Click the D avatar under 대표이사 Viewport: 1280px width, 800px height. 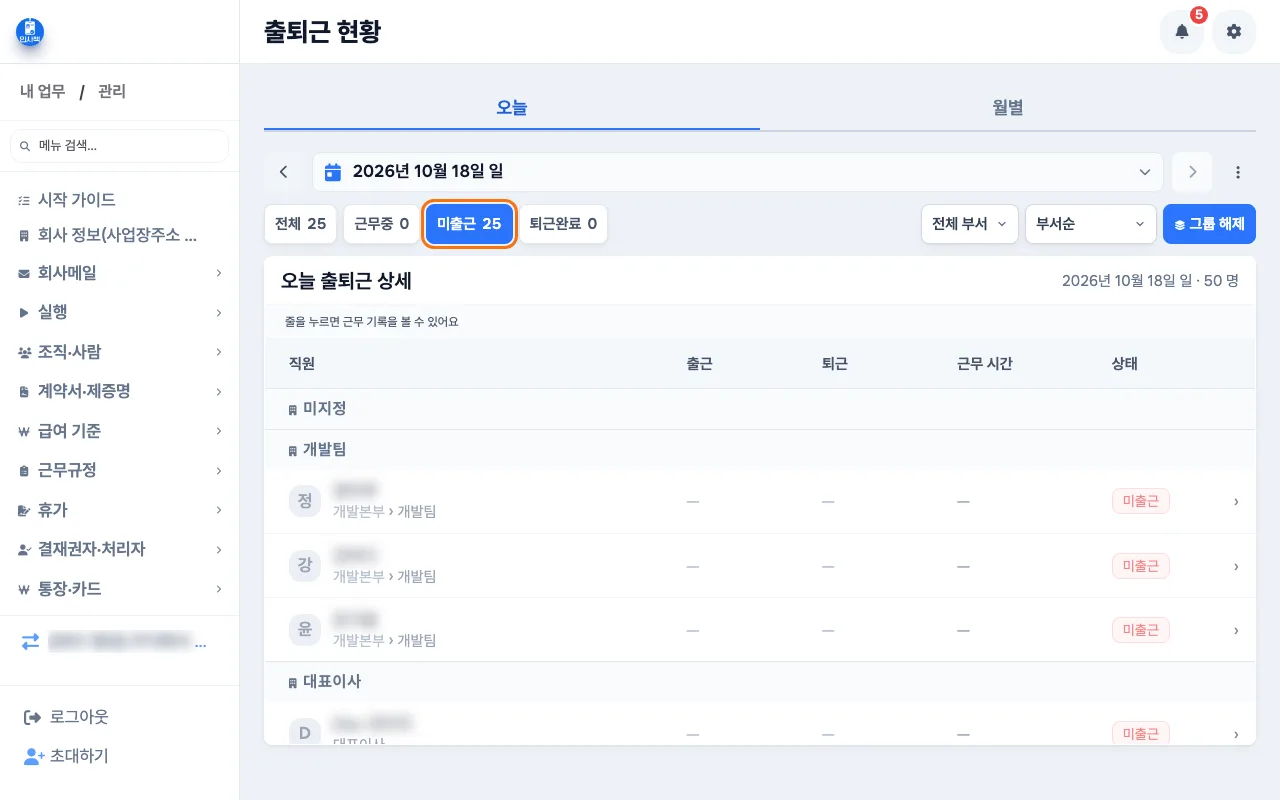(x=305, y=733)
